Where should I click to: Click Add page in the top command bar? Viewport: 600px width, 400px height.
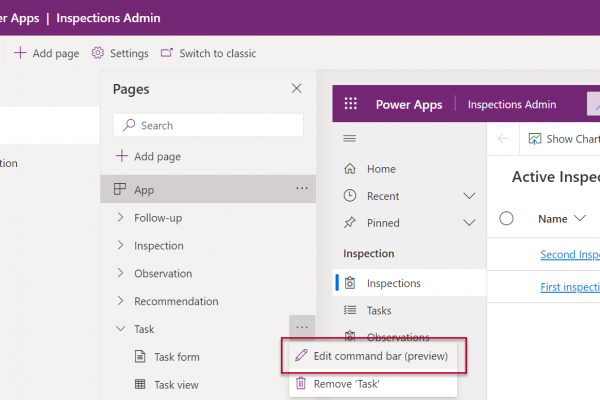coord(47,53)
